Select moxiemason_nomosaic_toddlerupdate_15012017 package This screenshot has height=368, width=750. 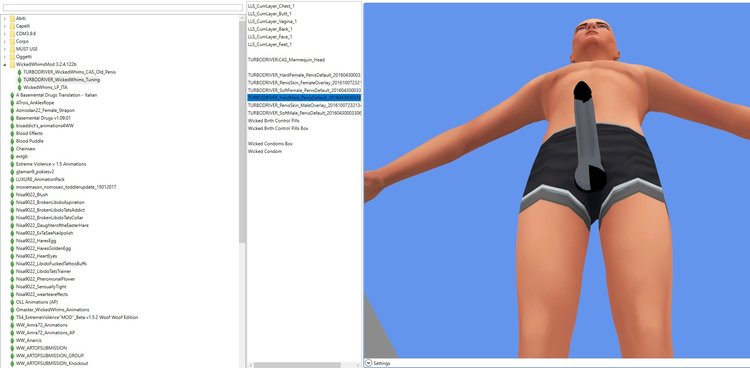tap(66, 187)
